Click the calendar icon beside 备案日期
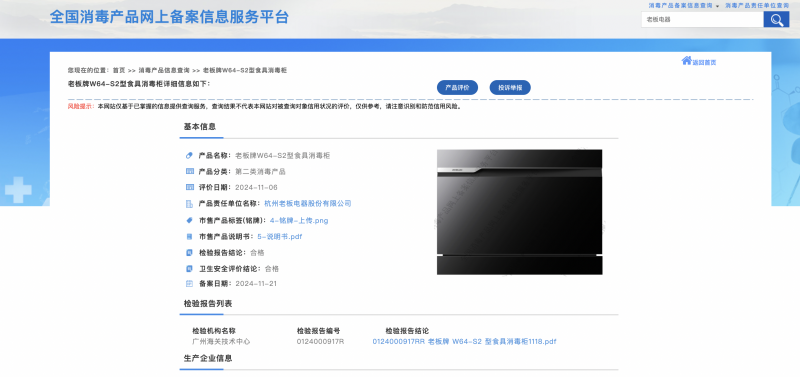800x377 pixels. 189,284
